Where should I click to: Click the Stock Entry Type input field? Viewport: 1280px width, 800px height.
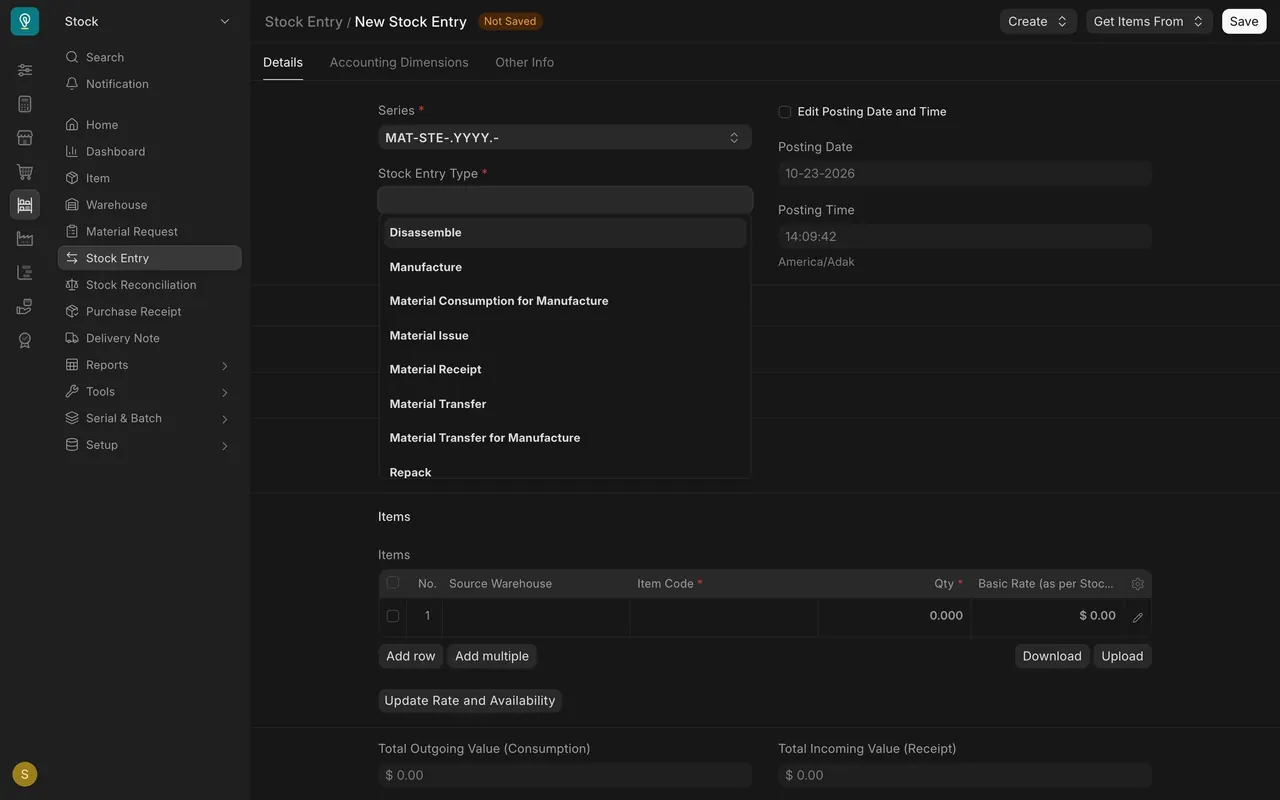565,200
